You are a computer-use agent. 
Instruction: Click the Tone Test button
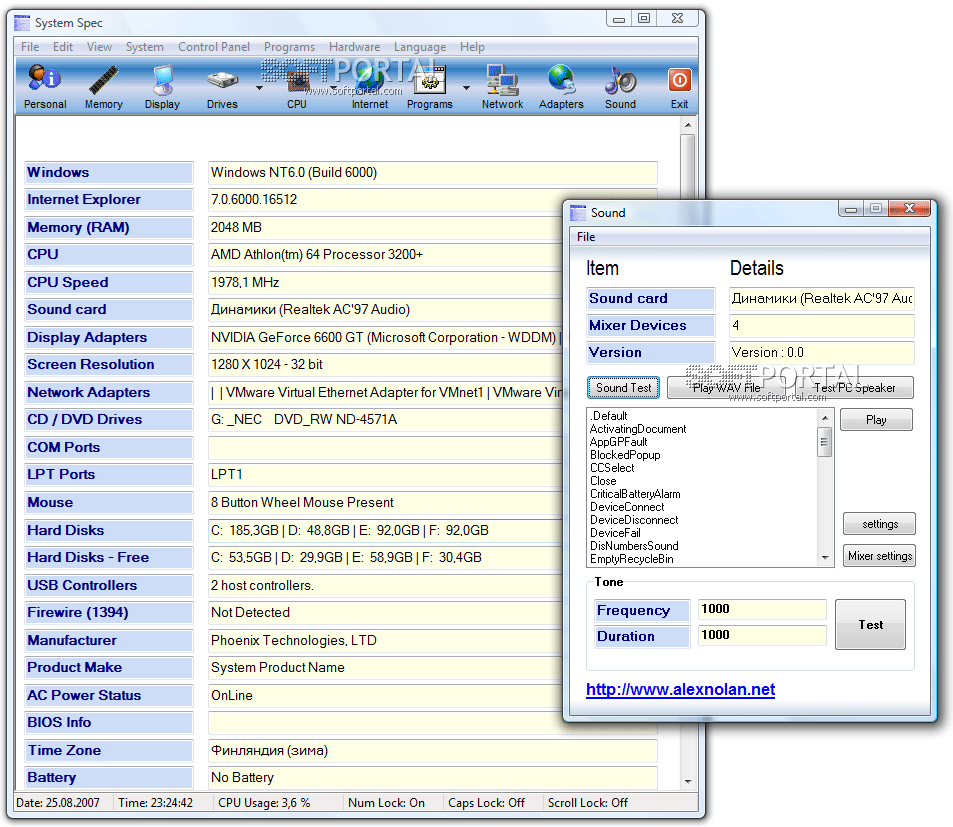[x=870, y=625]
